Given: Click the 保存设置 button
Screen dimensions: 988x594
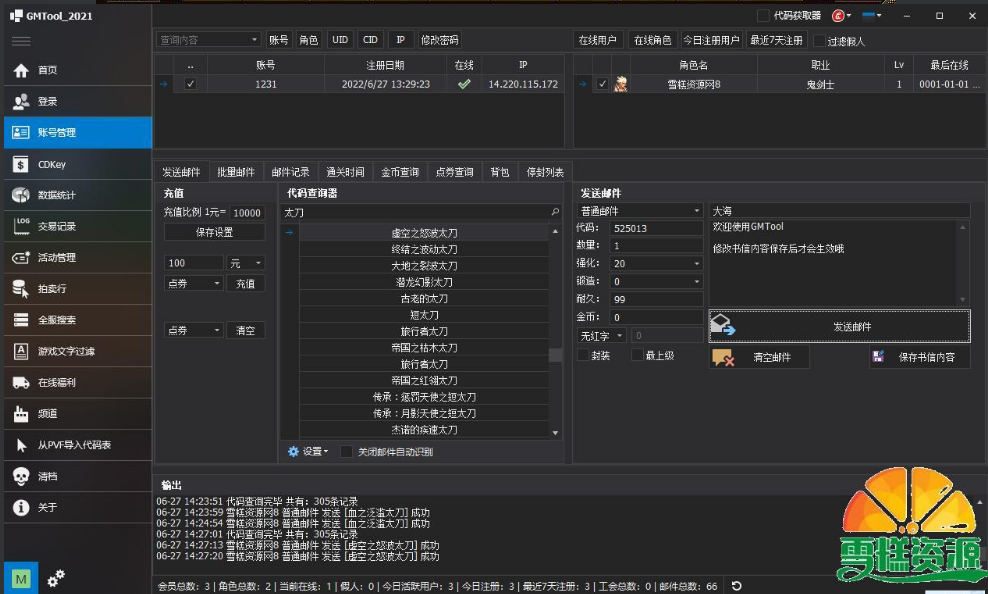Looking at the screenshot, I should coord(214,232).
